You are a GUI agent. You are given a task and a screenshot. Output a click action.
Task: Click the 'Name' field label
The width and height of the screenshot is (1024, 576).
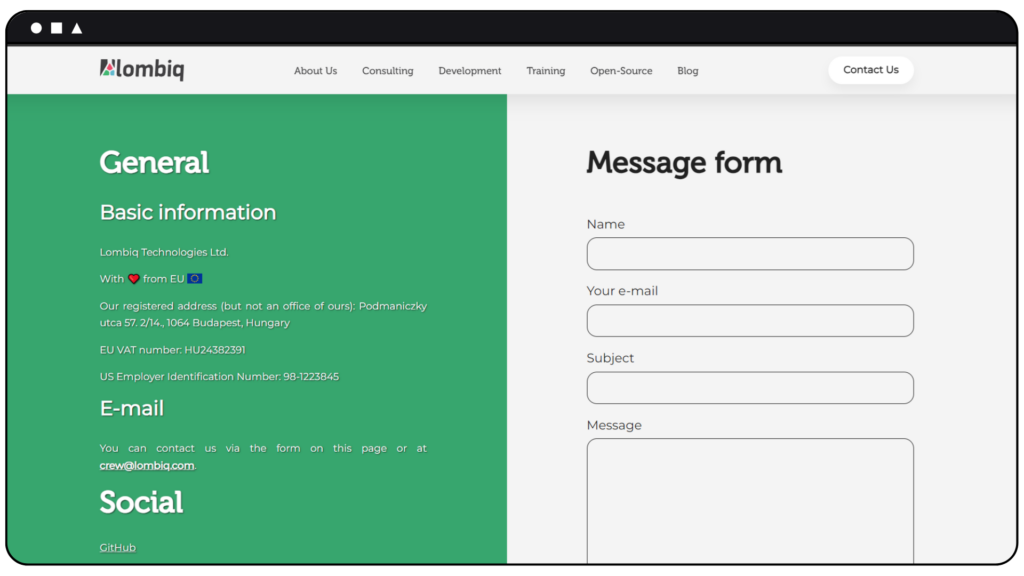(605, 224)
